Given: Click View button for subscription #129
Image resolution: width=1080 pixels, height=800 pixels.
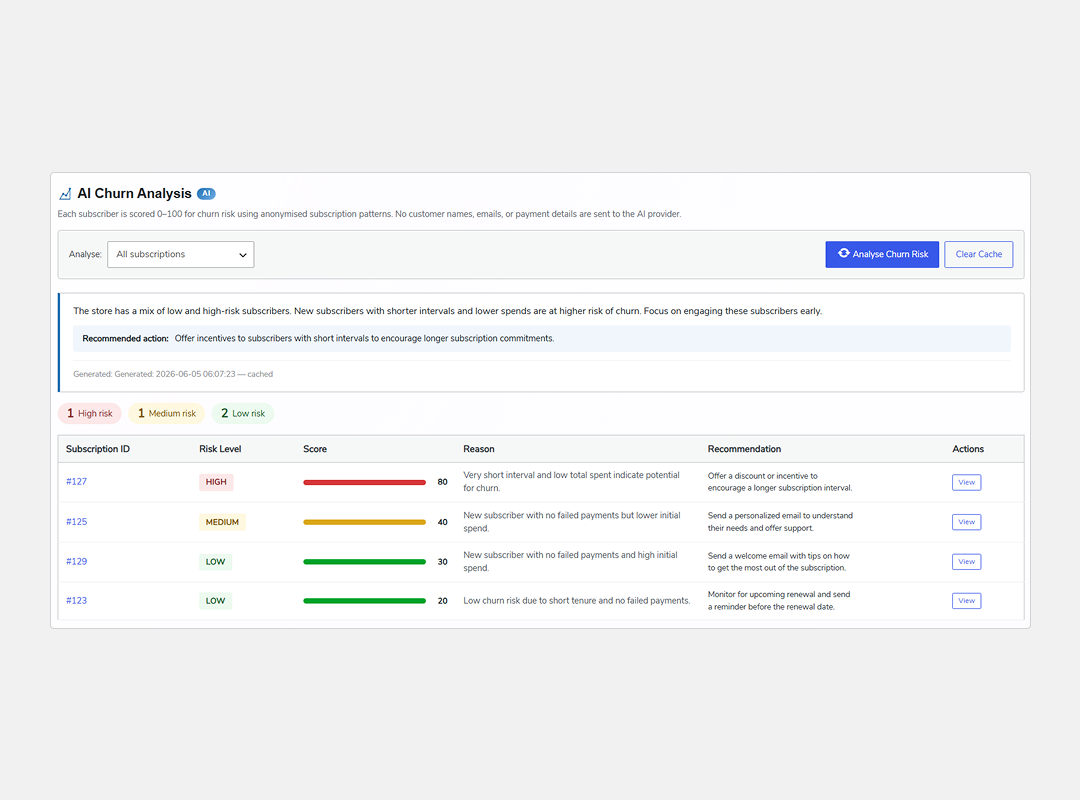Looking at the screenshot, I should [x=966, y=562].
